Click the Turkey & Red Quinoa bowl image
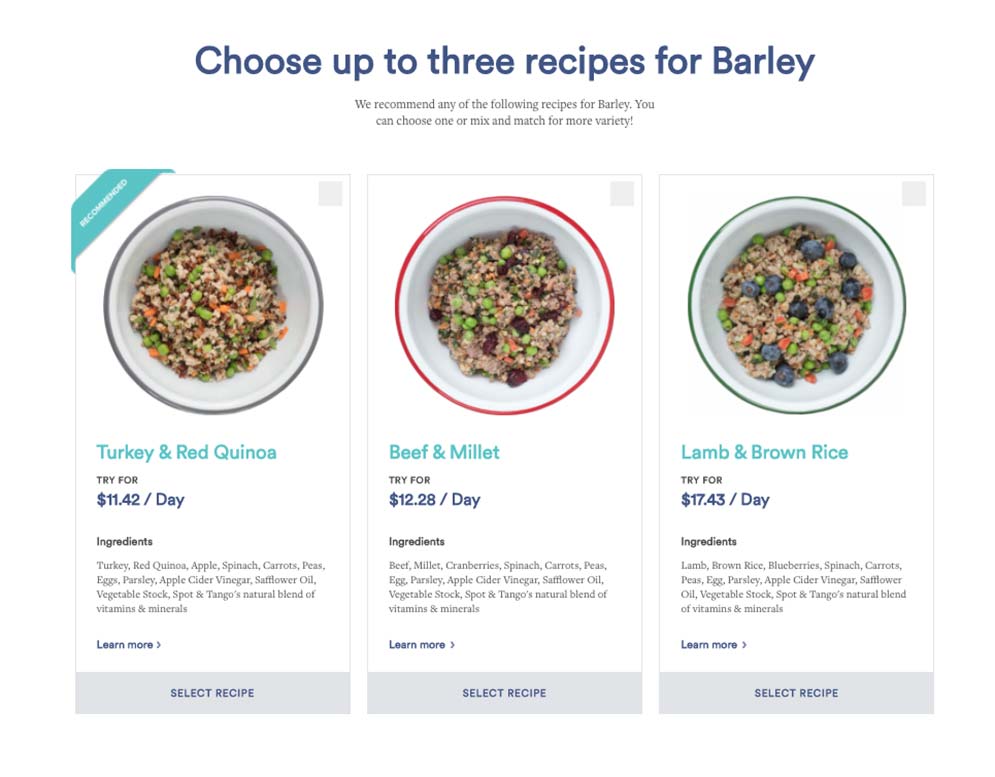The height and width of the screenshot is (777, 995). pos(213,305)
